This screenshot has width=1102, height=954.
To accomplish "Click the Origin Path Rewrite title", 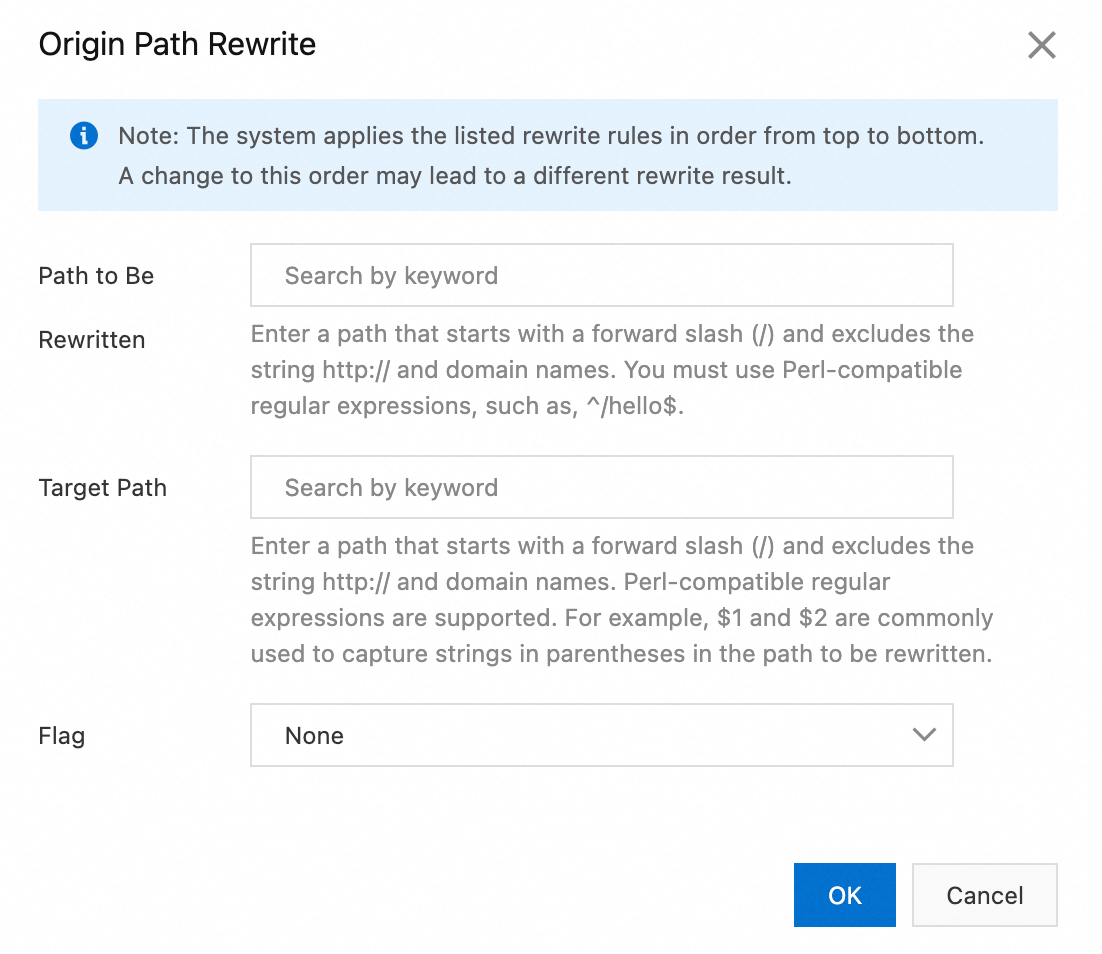I will pos(177,45).
